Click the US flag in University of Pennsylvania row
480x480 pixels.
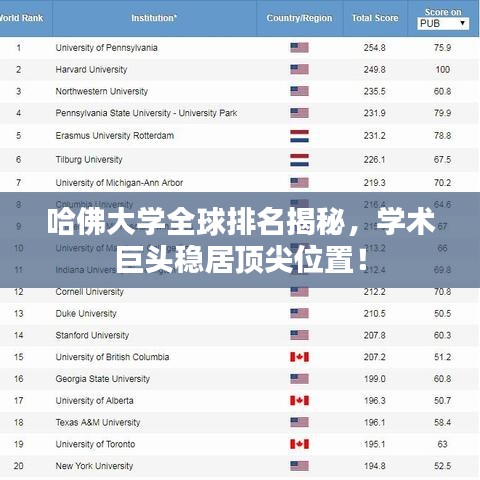[299, 48]
